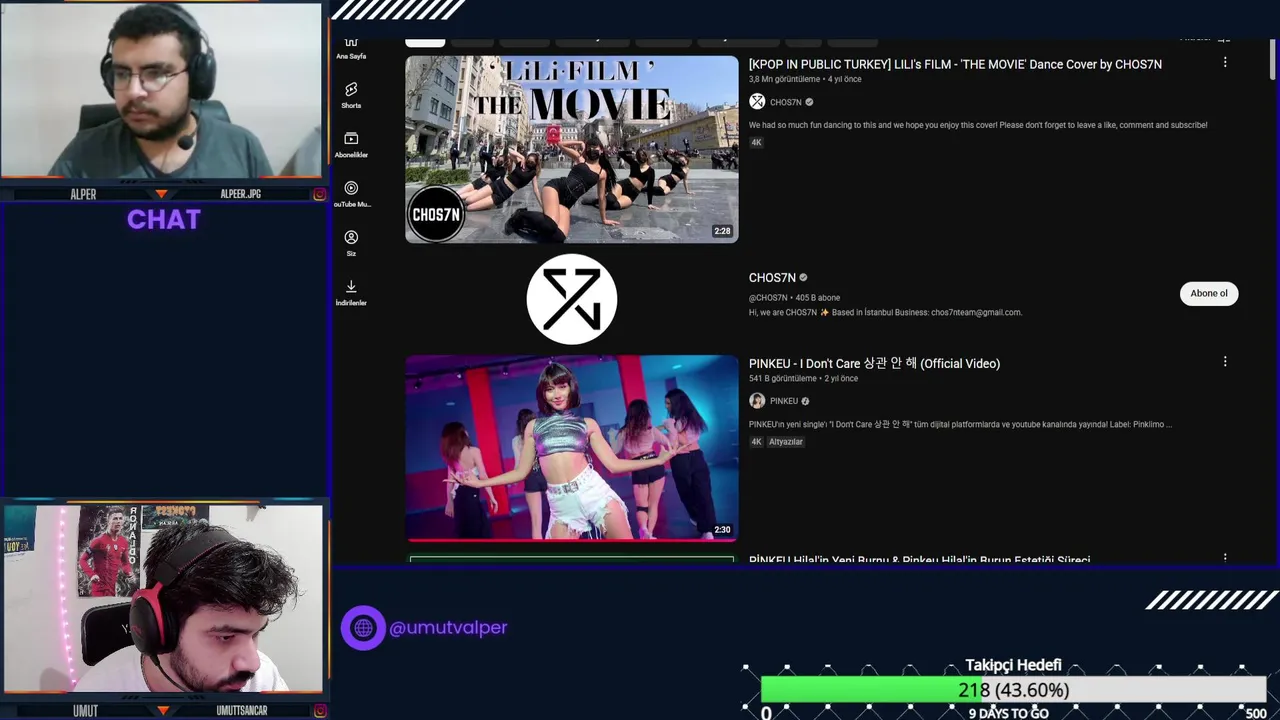Click the 2:30 duration label
The height and width of the screenshot is (720, 1280).
click(x=722, y=530)
